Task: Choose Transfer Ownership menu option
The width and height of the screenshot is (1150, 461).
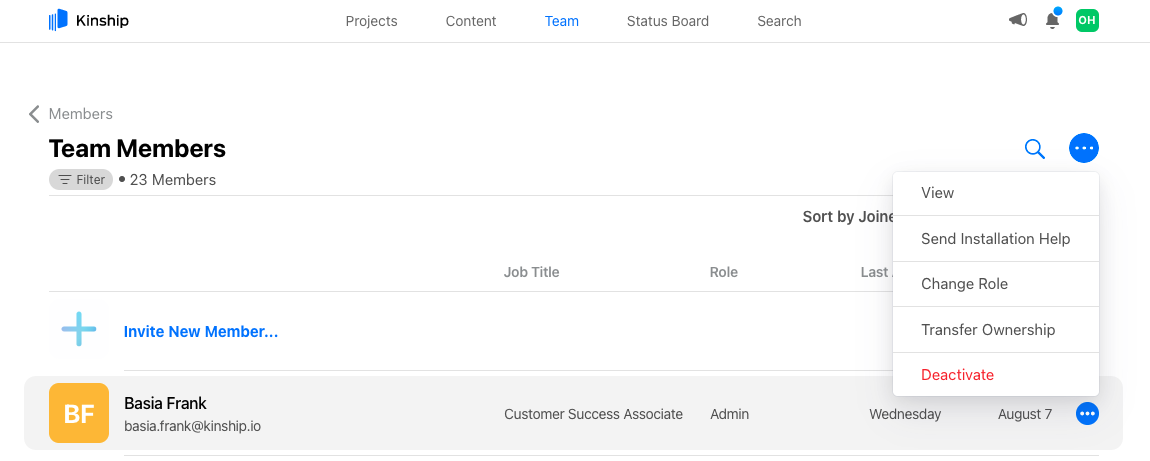Action: 987,330
